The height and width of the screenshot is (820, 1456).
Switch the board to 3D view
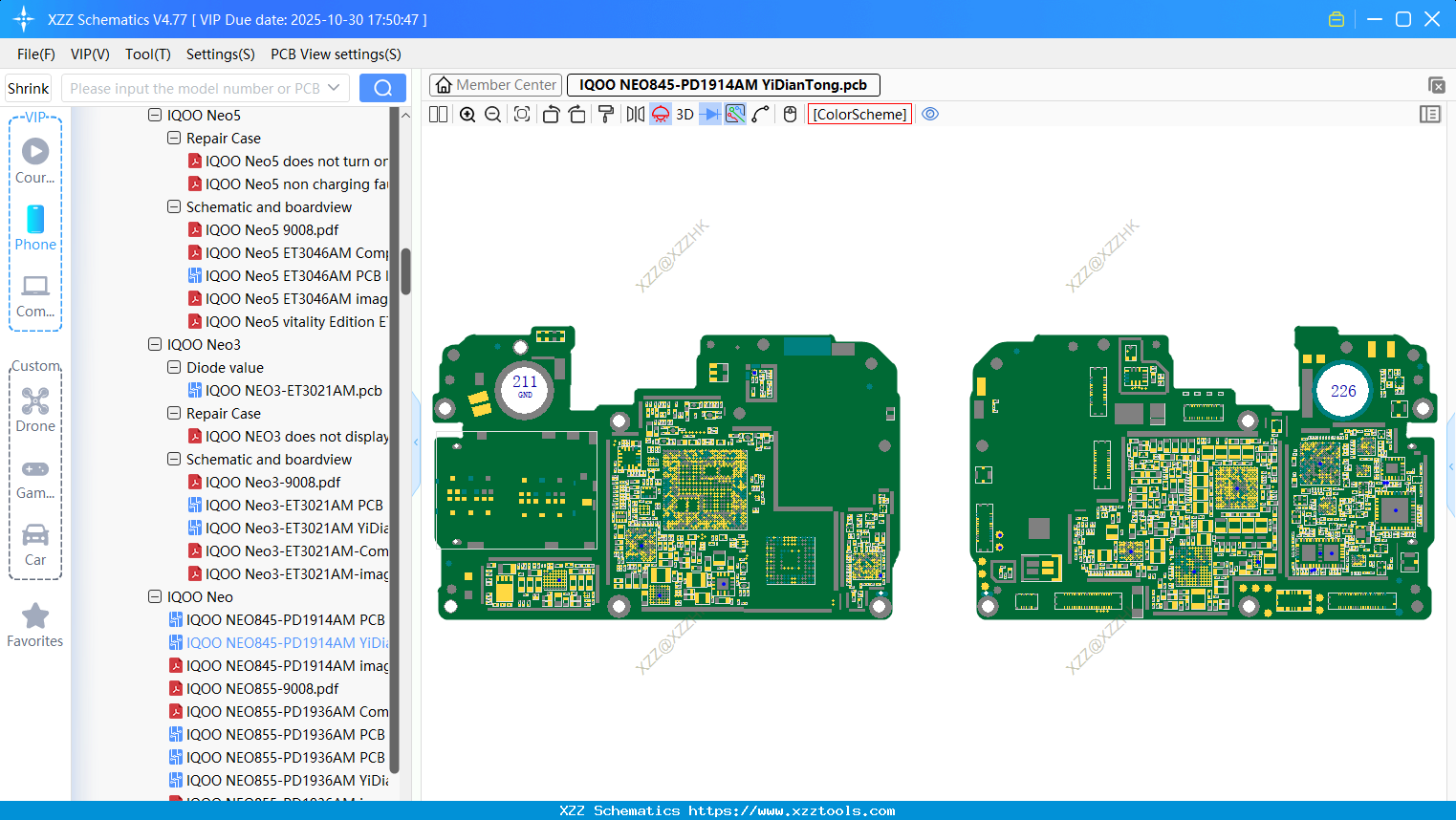pos(684,114)
